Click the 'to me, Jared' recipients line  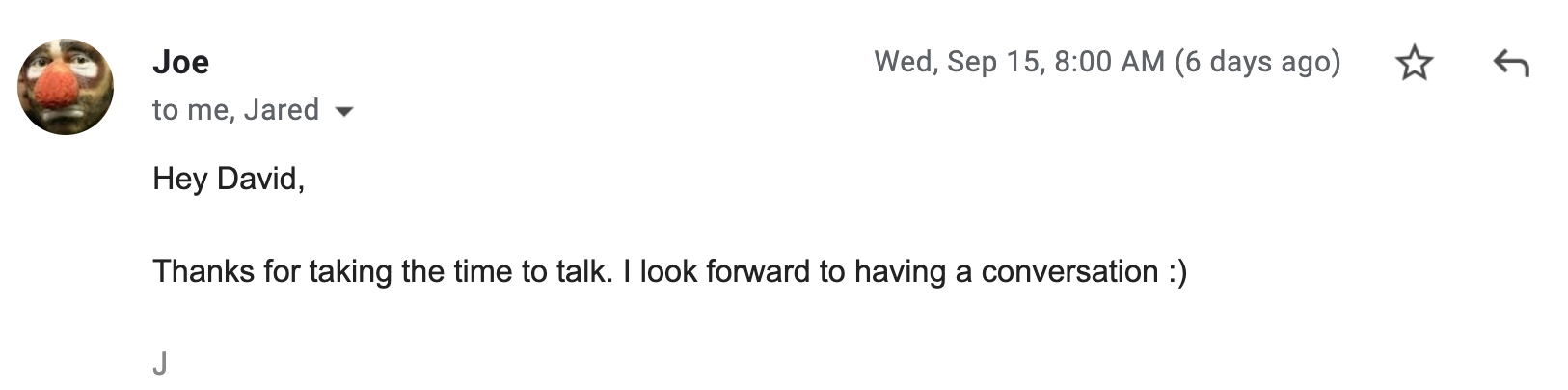pos(235,110)
